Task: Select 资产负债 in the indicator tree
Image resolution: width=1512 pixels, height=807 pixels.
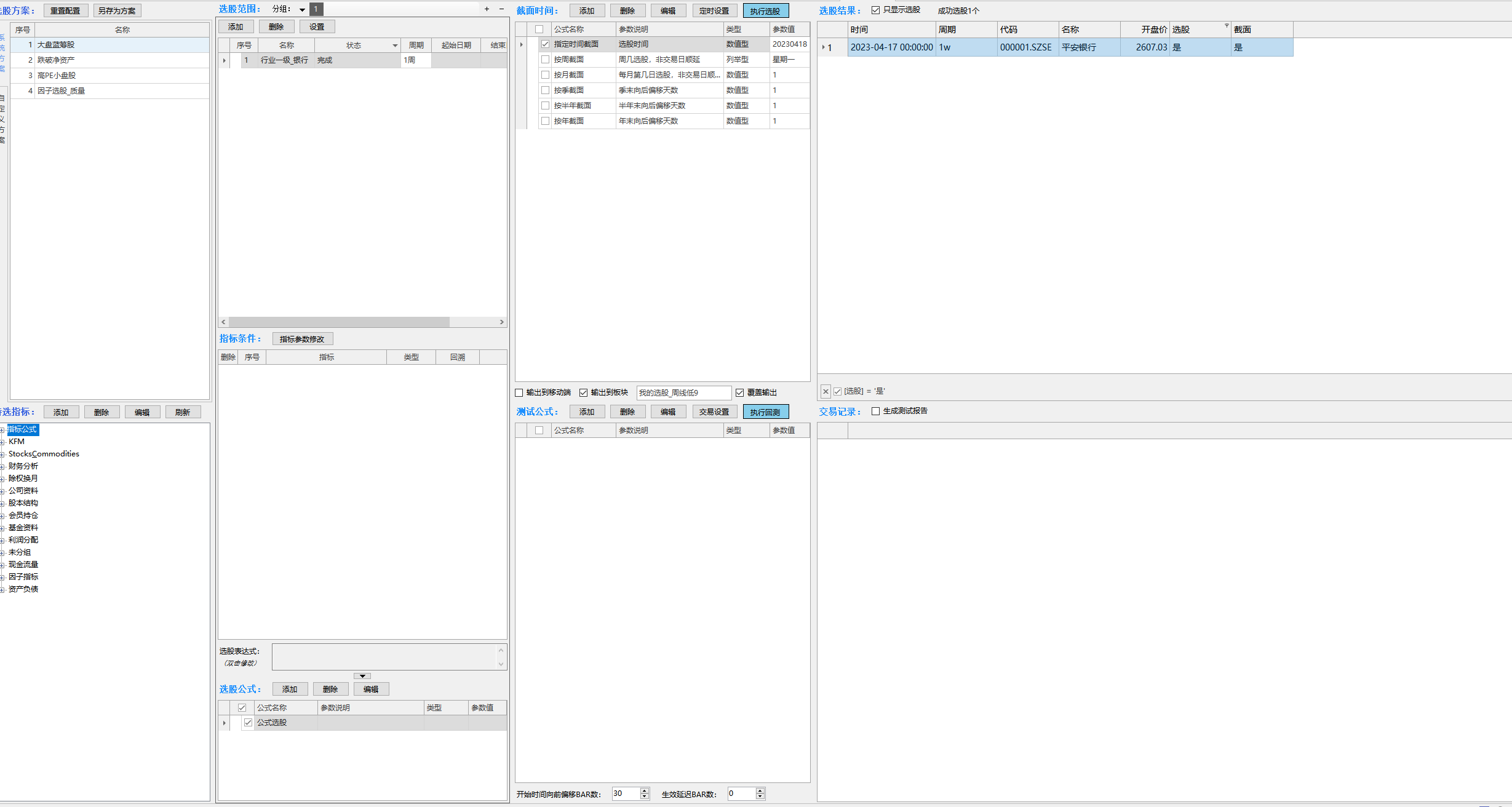Action: point(23,589)
